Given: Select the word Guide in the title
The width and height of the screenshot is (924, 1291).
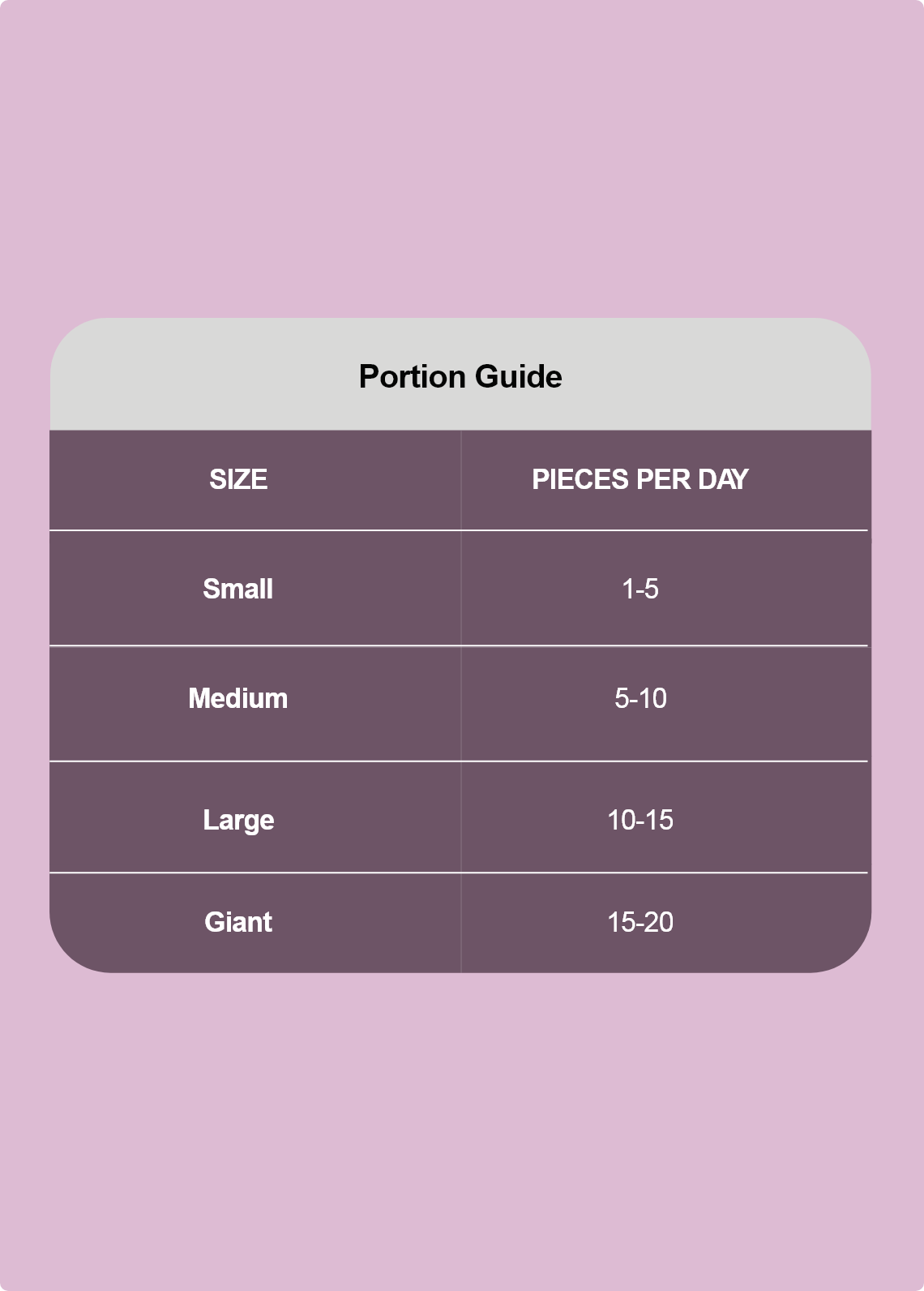Looking at the screenshot, I should pos(519,377).
